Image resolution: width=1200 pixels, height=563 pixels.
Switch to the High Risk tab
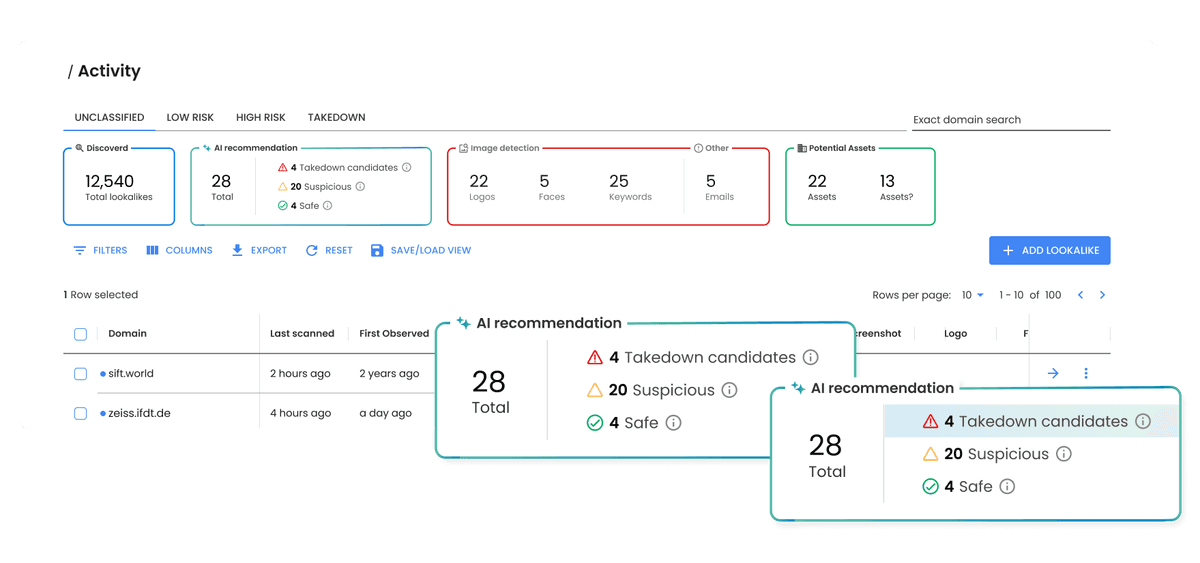[x=260, y=118]
